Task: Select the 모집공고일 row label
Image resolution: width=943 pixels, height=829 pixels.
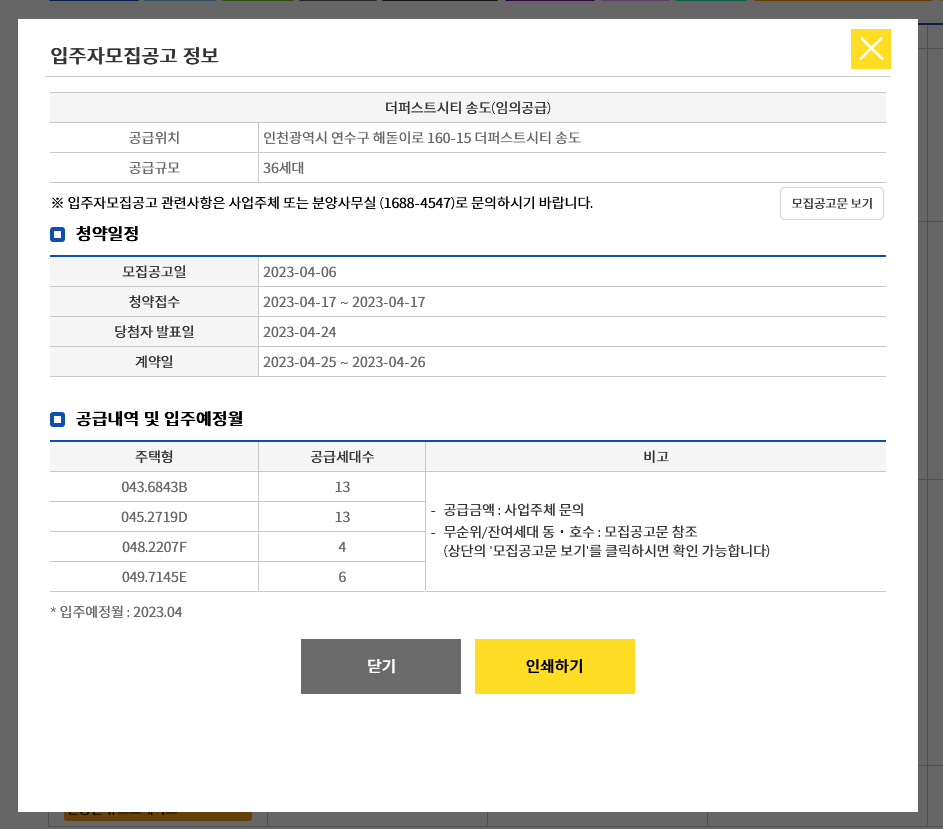Action: coord(154,272)
